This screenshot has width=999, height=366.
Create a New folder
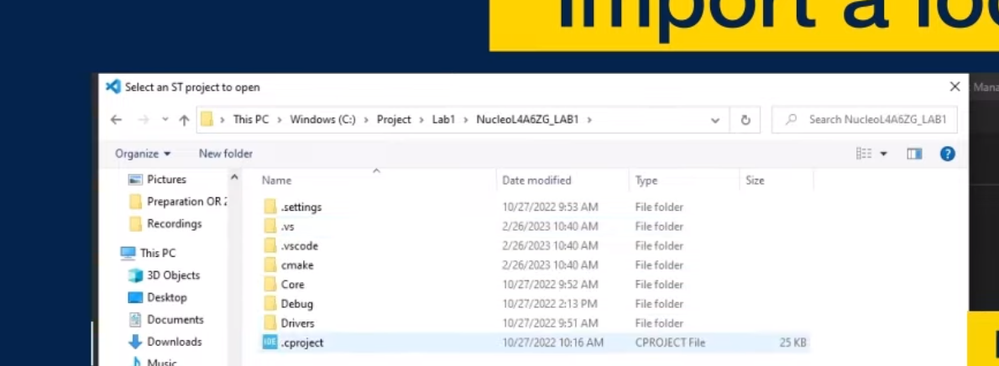click(x=226, y=154)
